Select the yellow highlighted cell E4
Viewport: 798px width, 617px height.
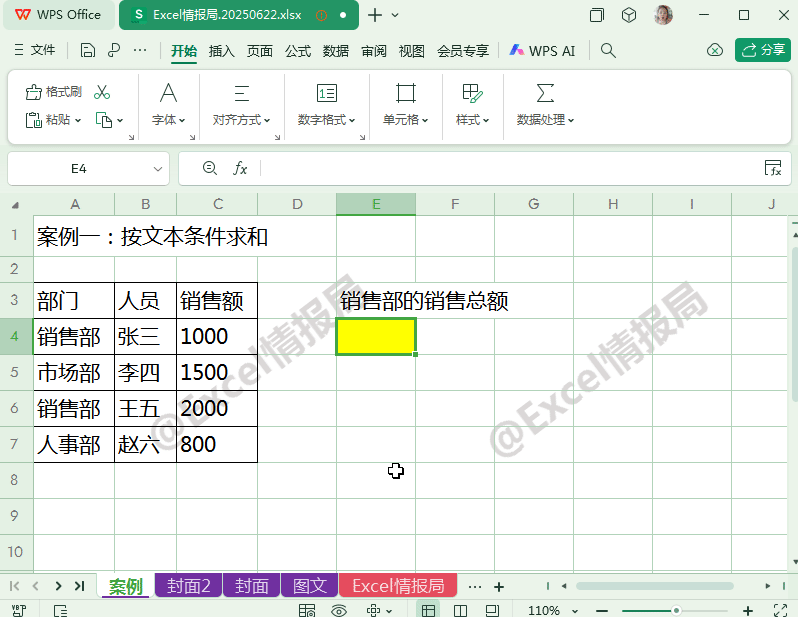(376, 336)
